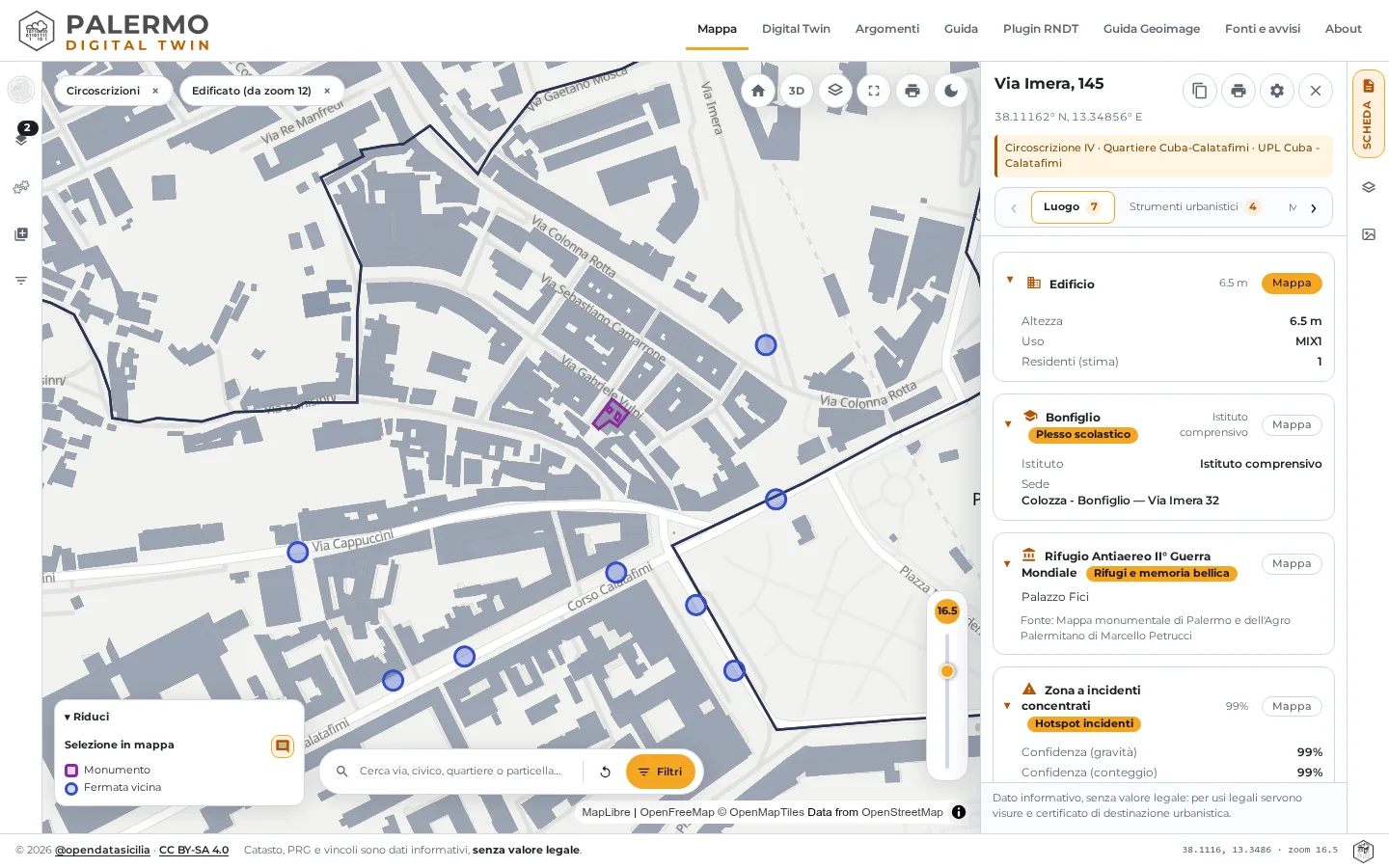Viewport: 1389px width, 868px height.
Task: Toggle the 3D map view
Action: tap(797, 91)
